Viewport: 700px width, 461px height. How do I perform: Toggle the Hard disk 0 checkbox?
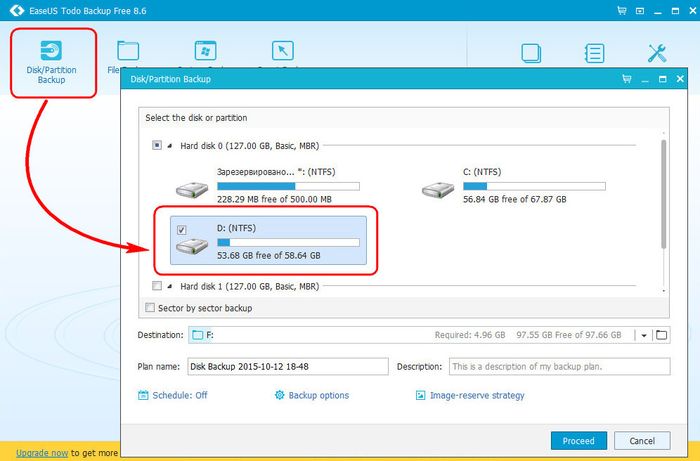[x=156, y=145]
